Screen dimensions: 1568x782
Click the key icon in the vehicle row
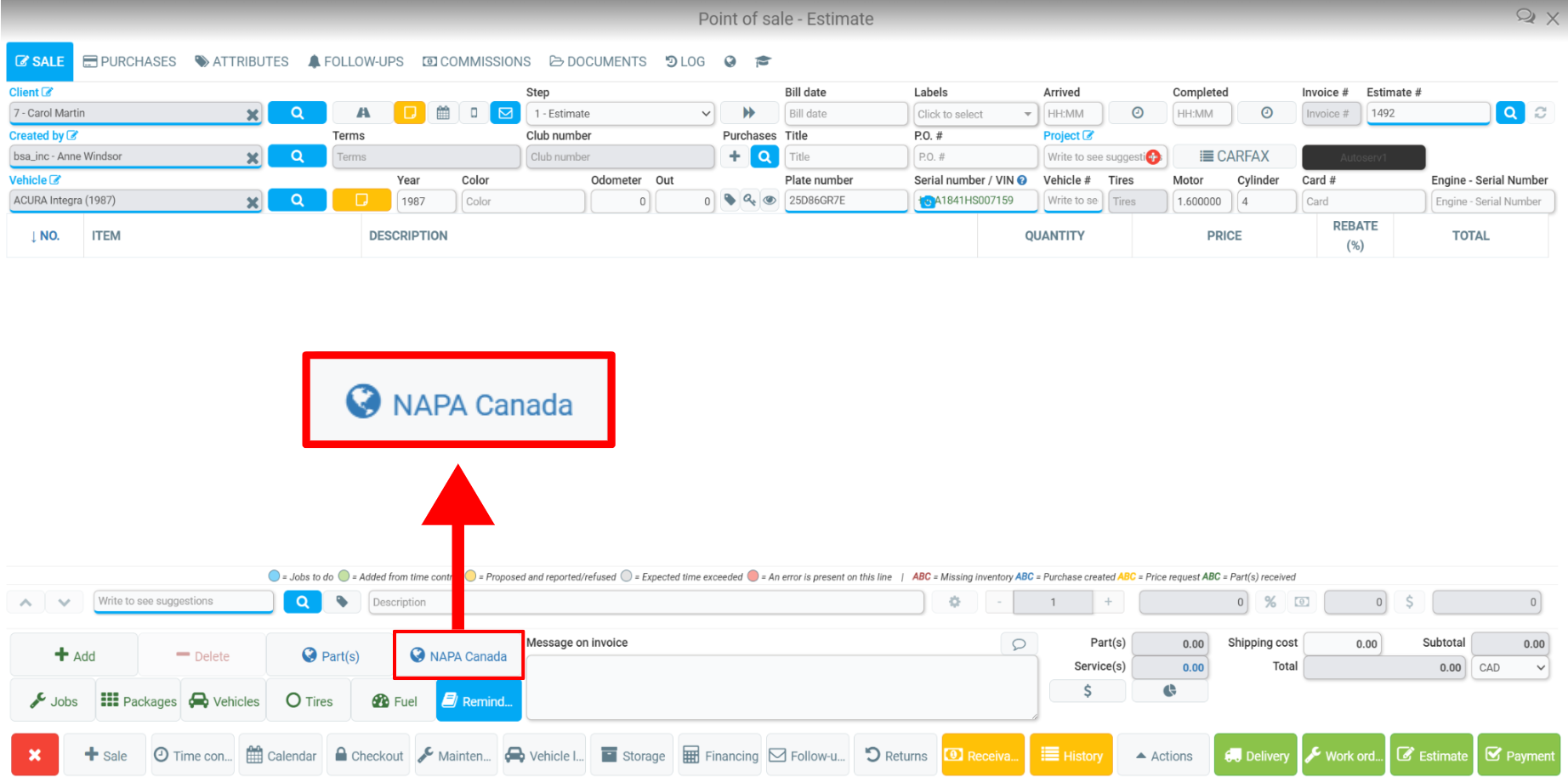click(x=749, y=201)
